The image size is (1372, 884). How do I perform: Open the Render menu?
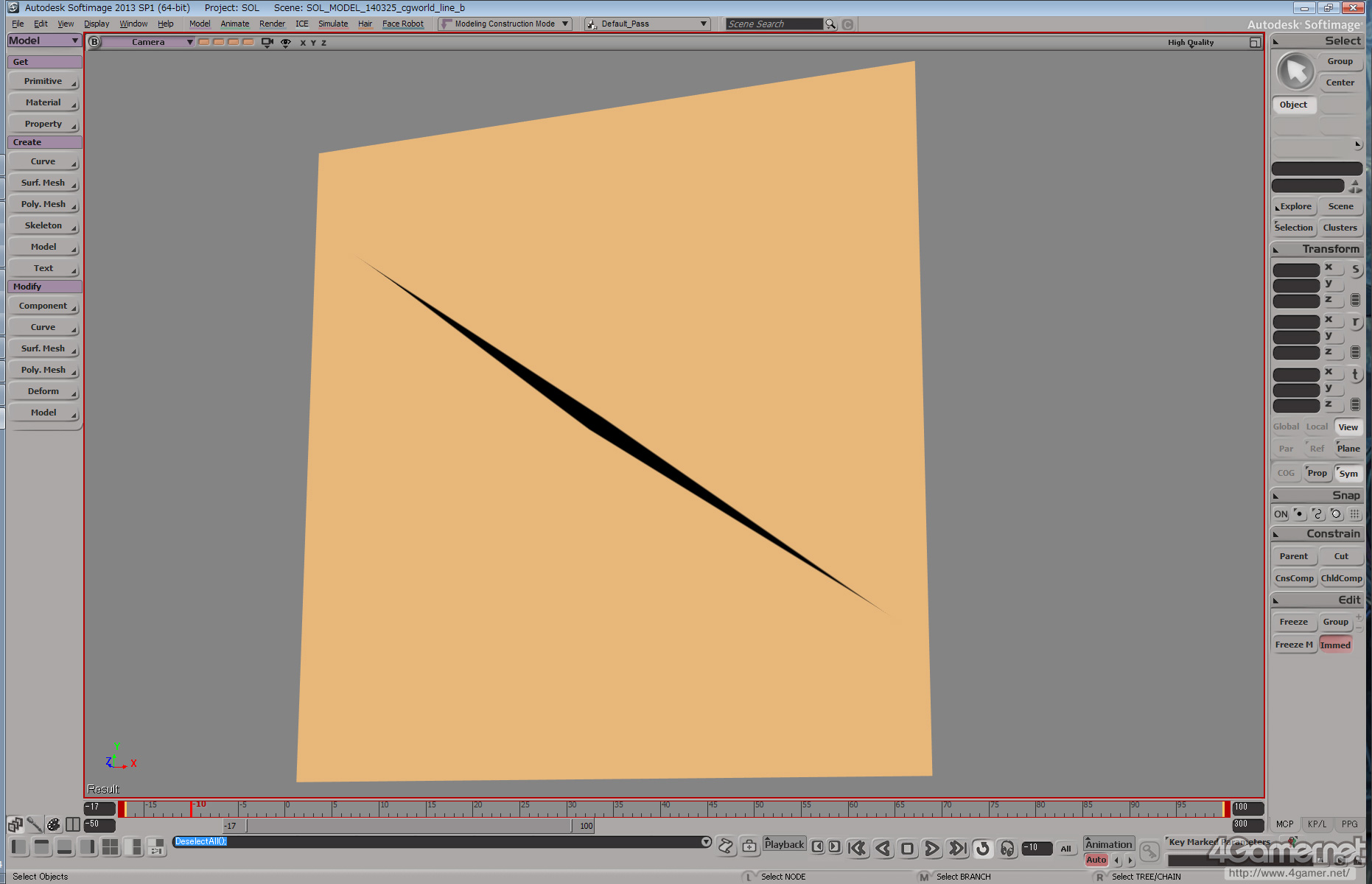point(272,24)
